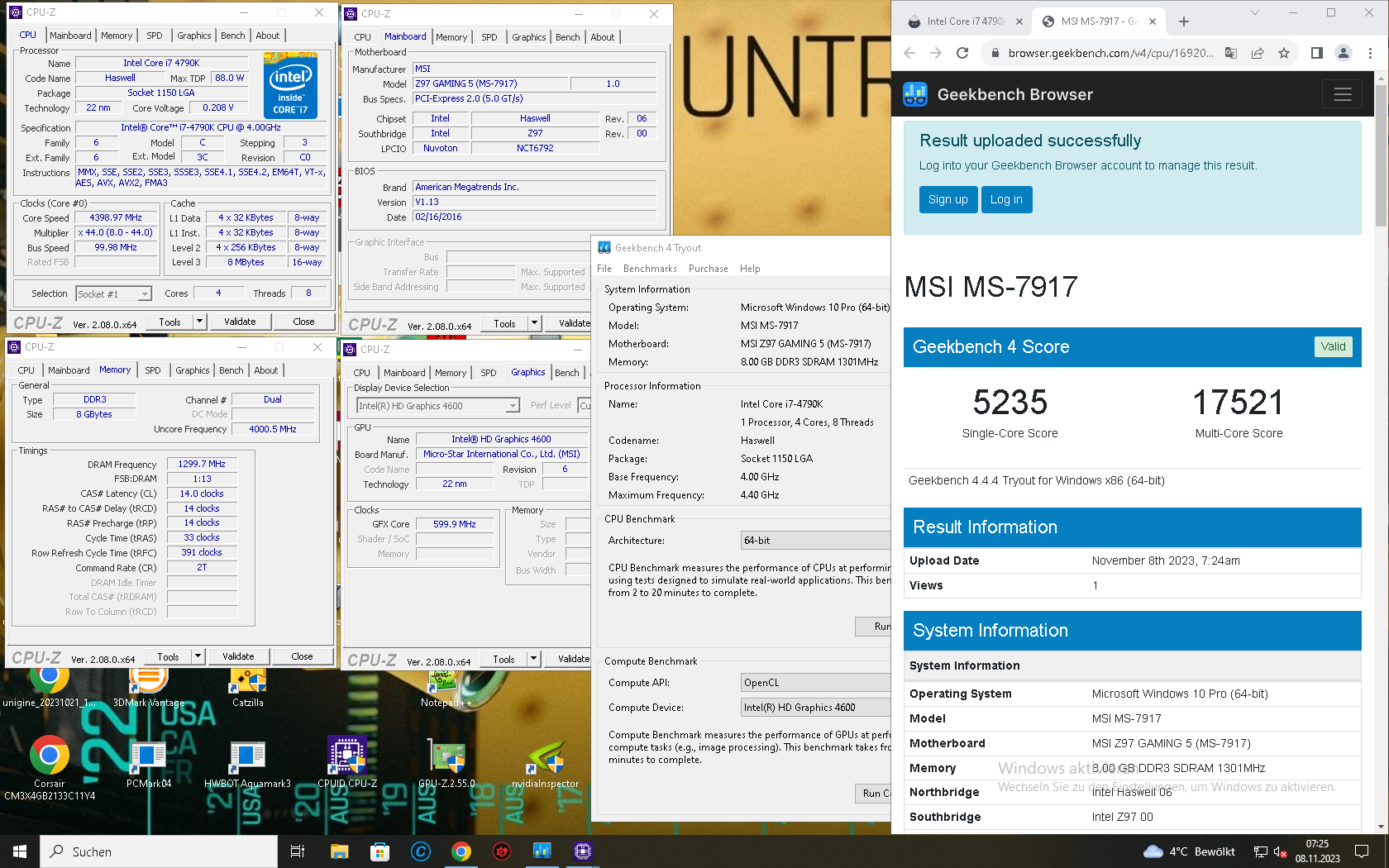Open the Compute Device dropdown in Geekbench

[x=816, y=708]
